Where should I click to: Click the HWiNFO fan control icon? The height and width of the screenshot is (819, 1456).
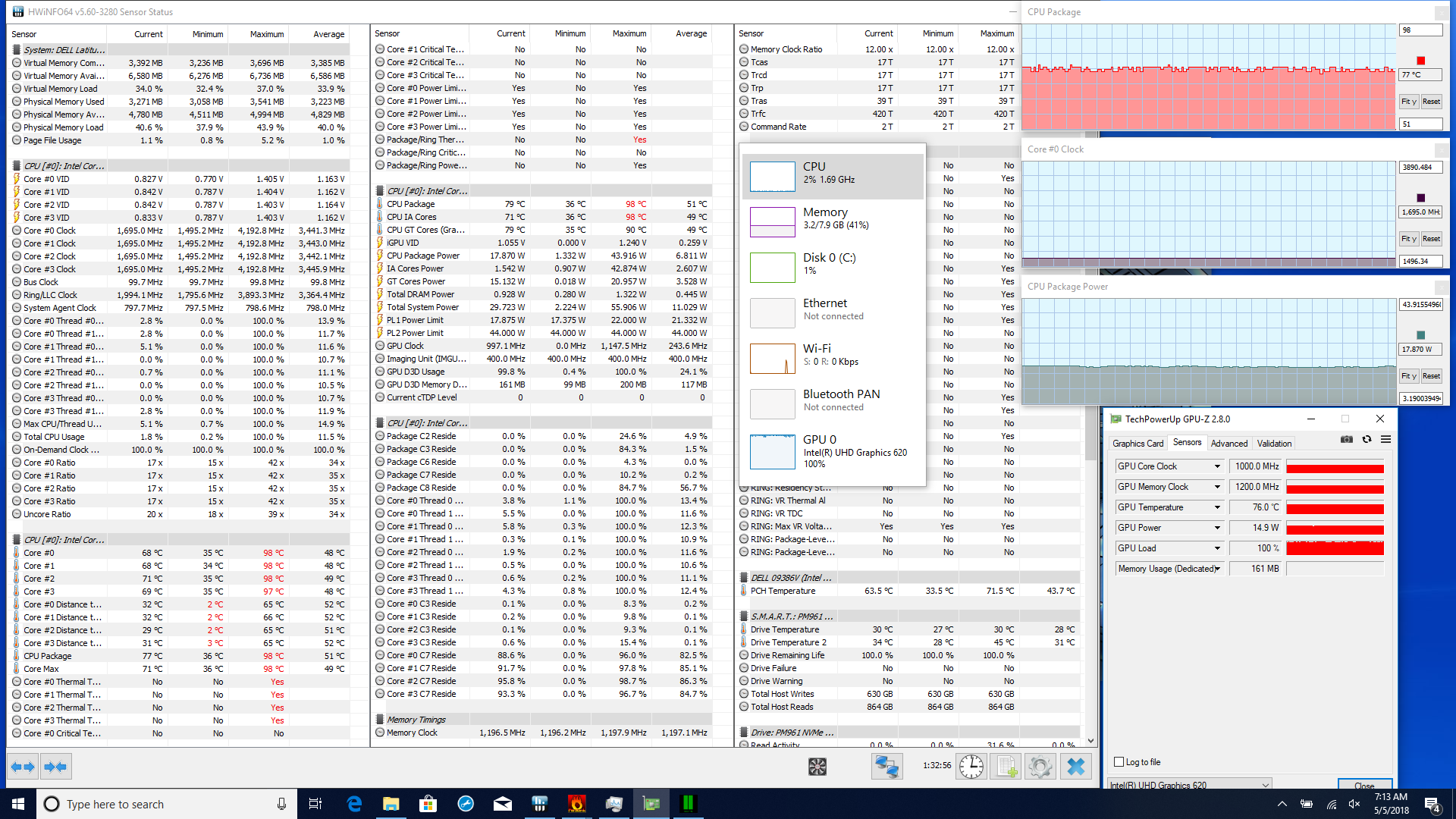point(817,767)
